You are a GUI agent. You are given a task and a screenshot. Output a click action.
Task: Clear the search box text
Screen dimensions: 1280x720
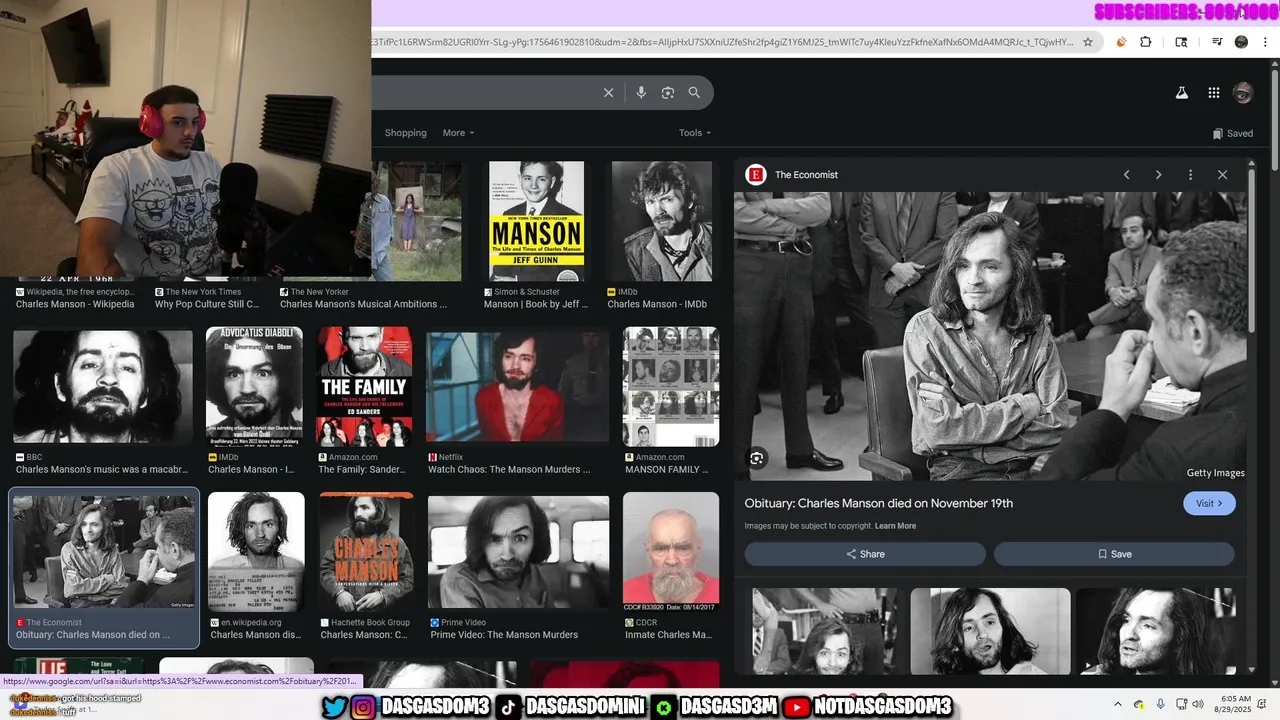(x=608, y=93)
